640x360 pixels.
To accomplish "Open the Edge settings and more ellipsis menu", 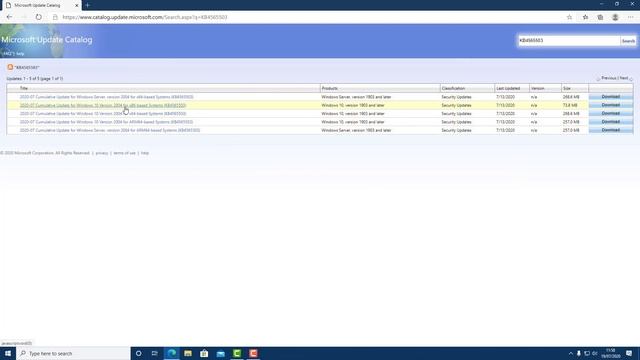I will click(x=631, y=17).
